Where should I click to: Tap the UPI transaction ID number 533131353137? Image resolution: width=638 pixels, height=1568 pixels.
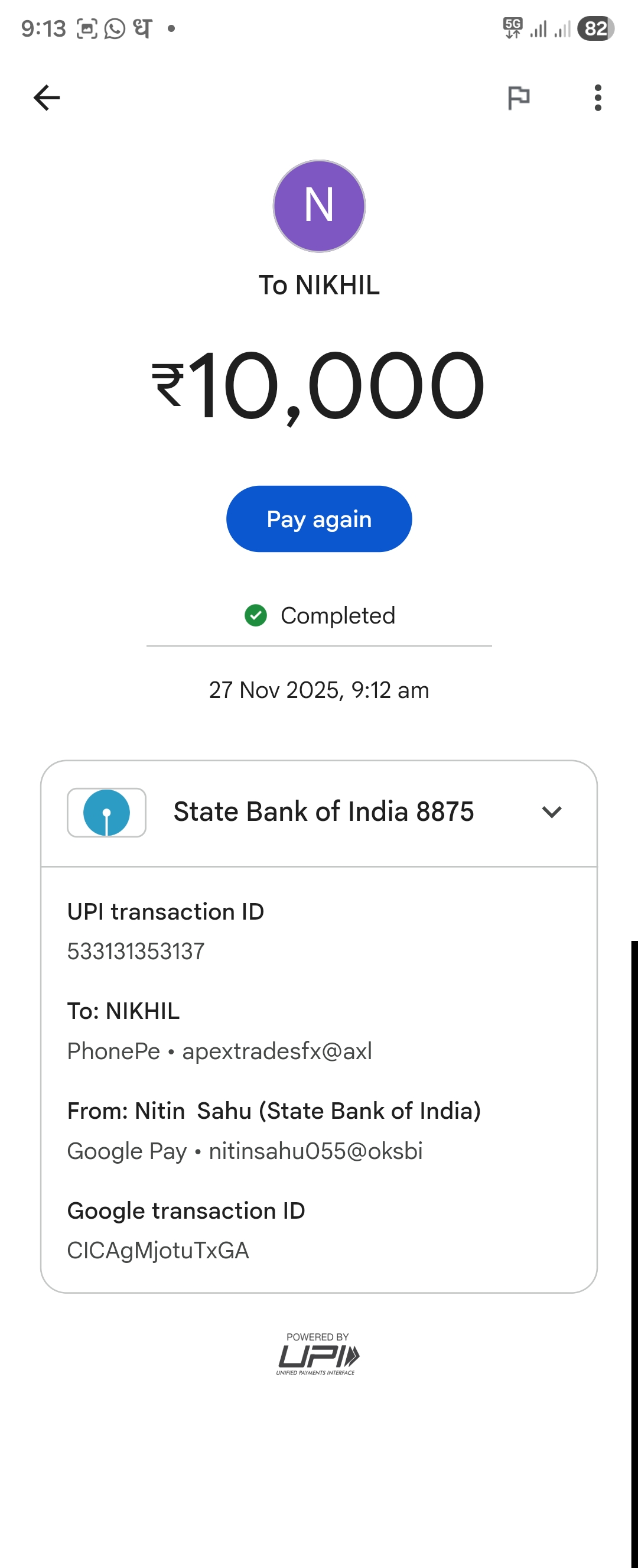[136, 952]
